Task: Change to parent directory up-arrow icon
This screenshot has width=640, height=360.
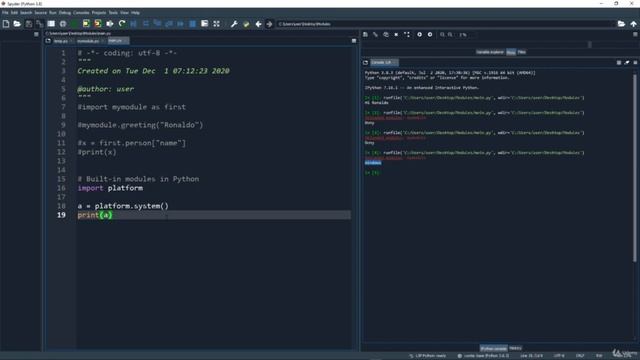Action: (x=633, y=24)
